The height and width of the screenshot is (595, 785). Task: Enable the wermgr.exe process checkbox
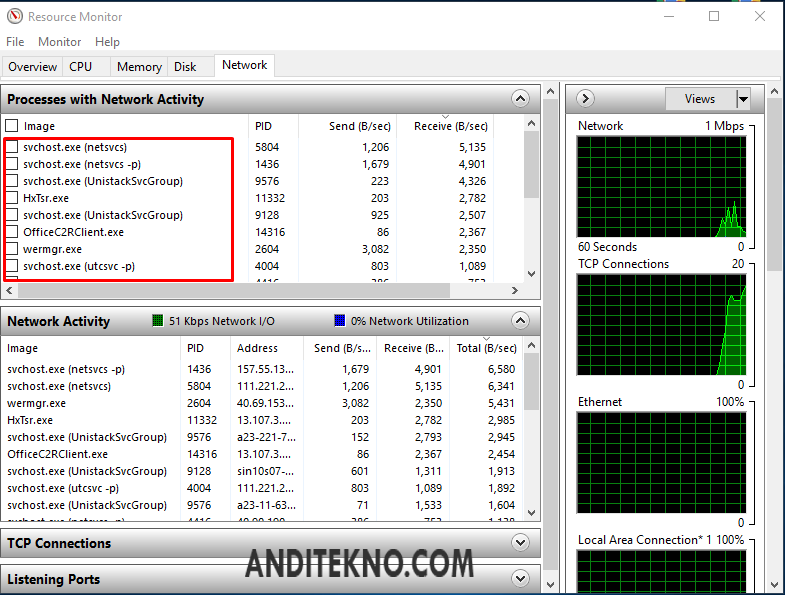coord(12,249)
